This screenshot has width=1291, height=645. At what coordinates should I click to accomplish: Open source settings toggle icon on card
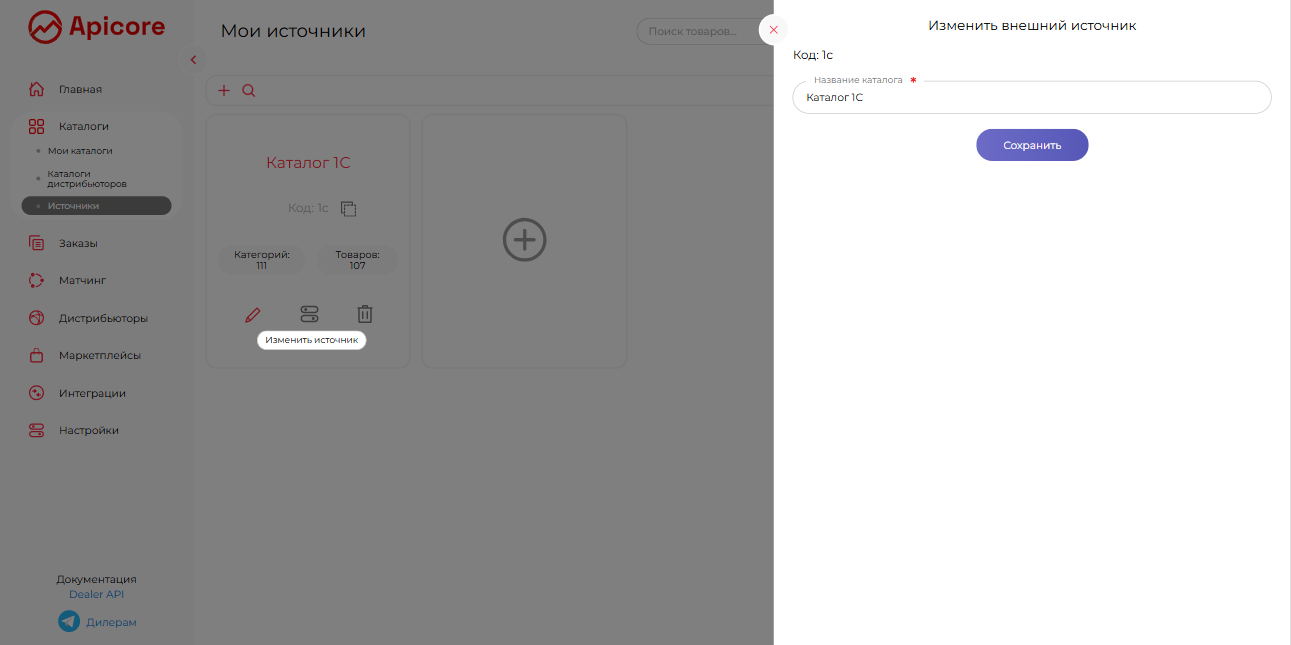[309, 315]
